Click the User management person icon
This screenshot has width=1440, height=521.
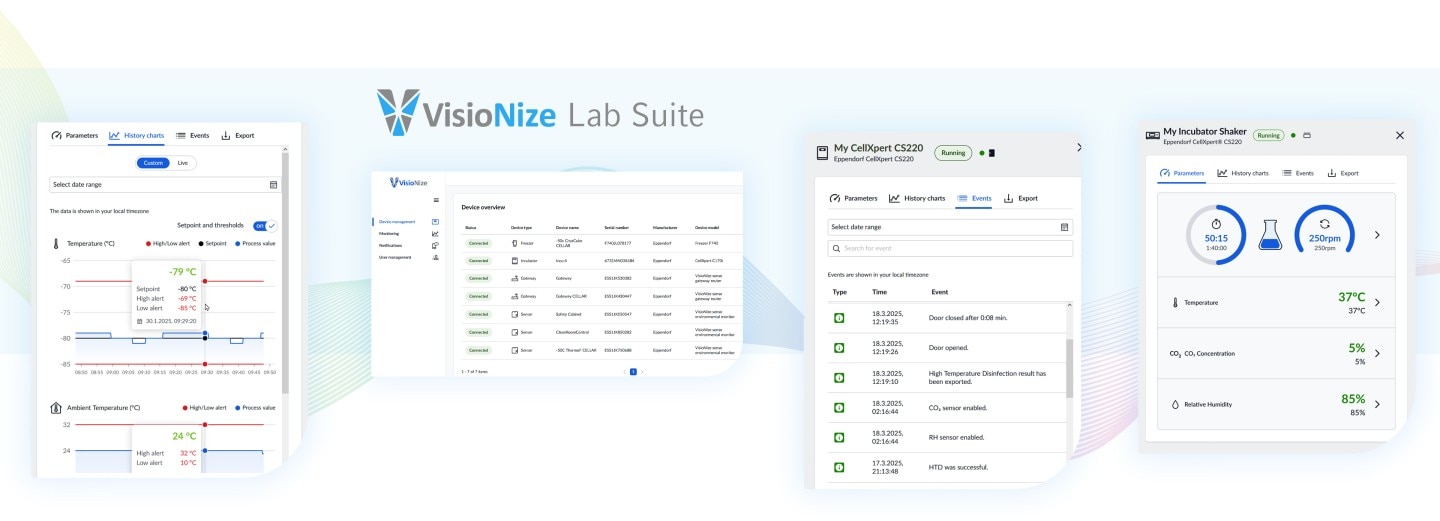coord(435,257)
